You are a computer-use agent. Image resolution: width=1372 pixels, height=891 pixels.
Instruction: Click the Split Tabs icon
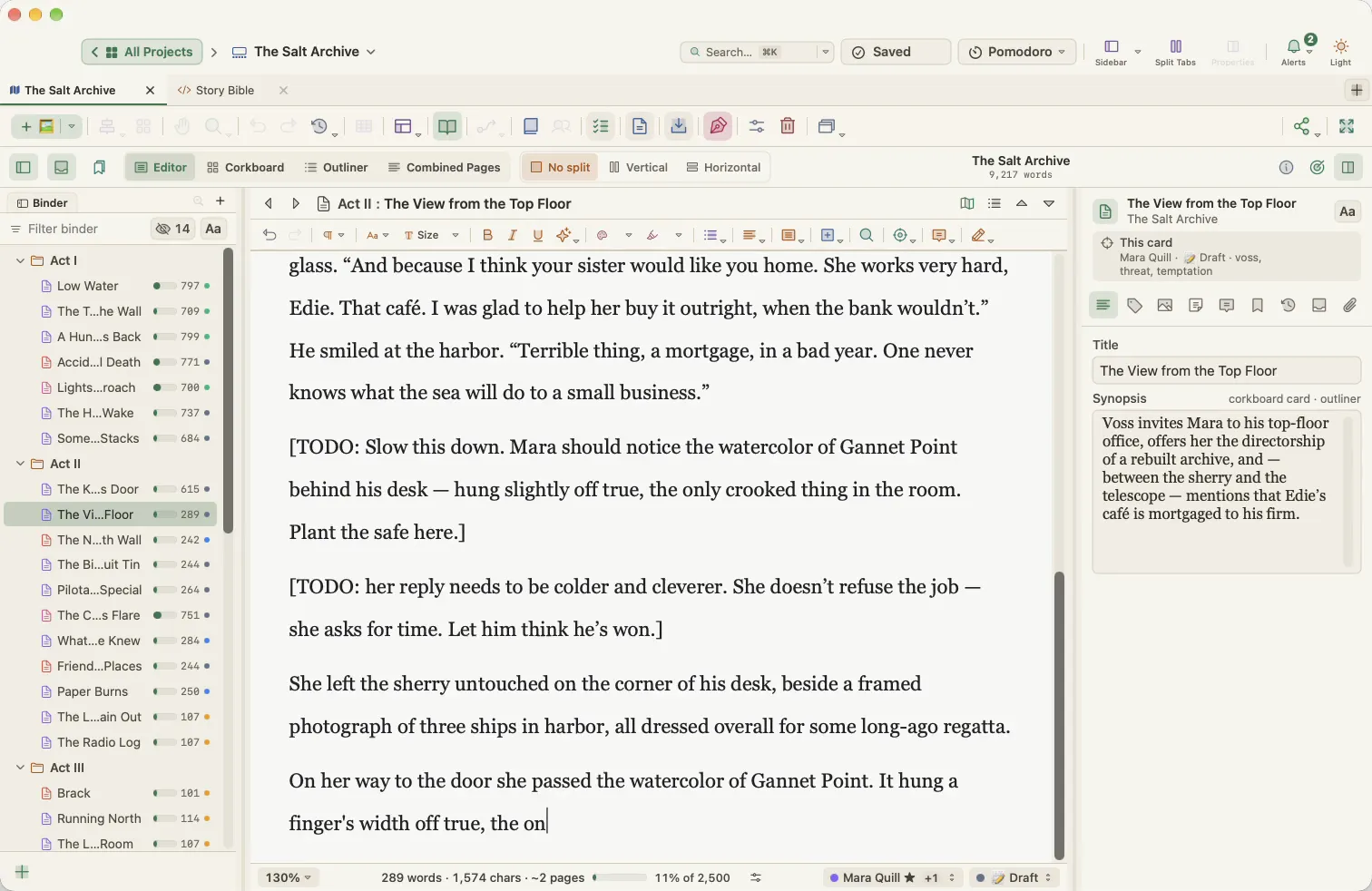coord(1175,52)
